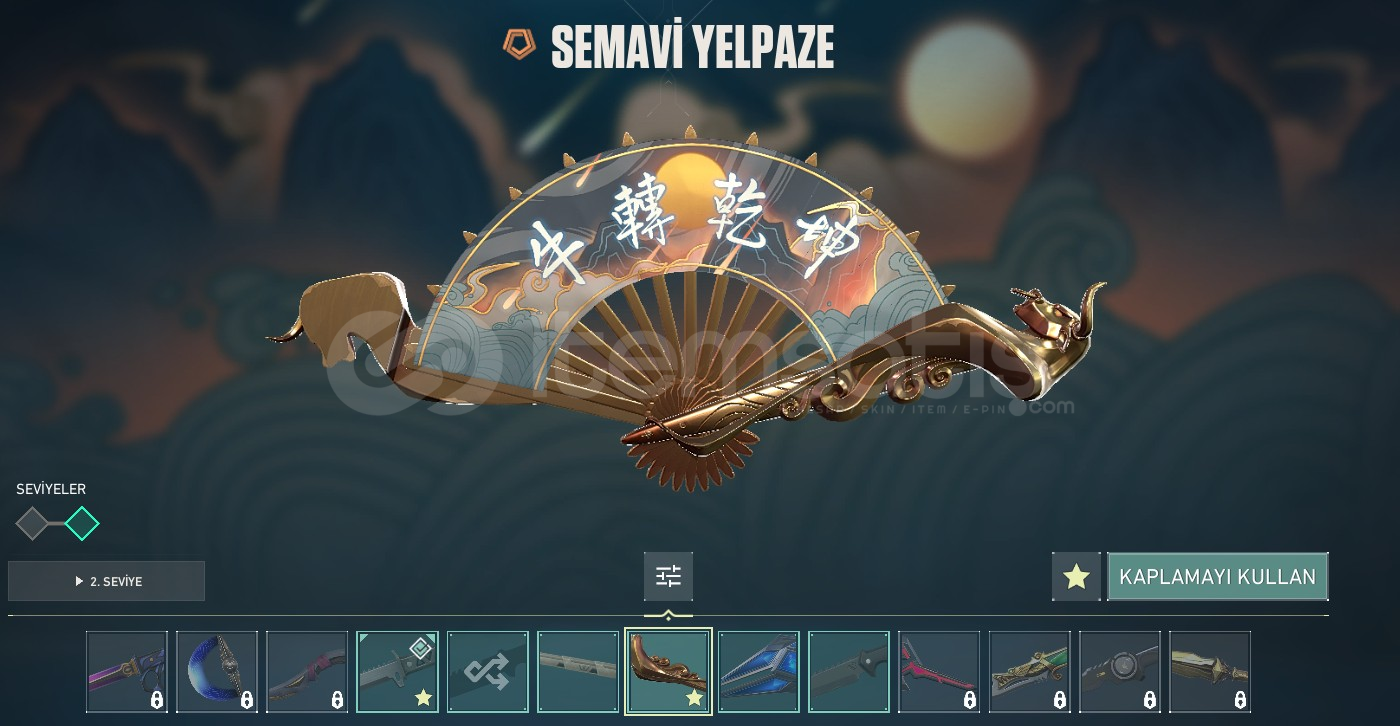Select the blue crystal blade skin
The image size is (1400, 726).
(759, 672)
